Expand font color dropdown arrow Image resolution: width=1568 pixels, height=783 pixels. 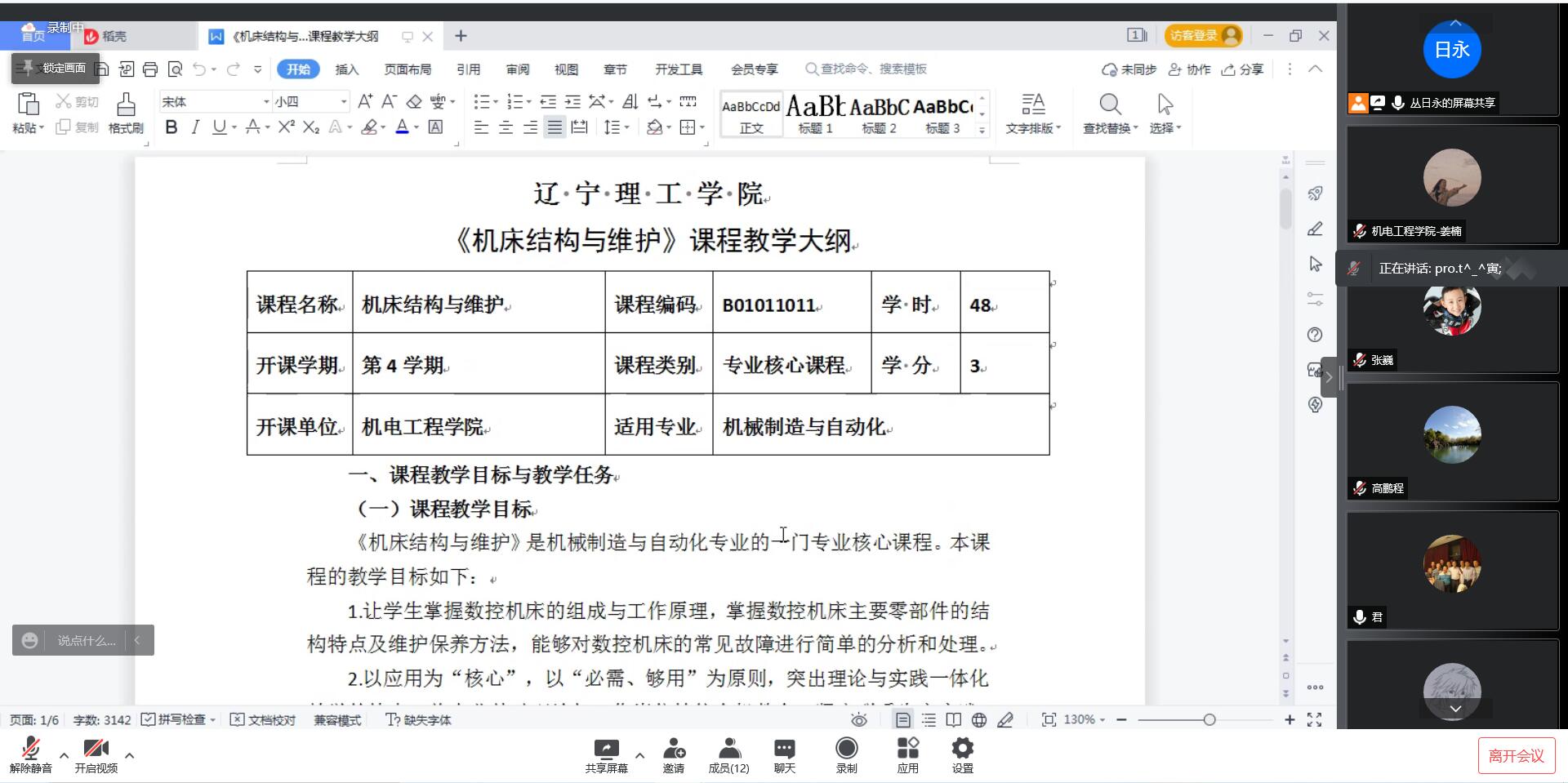pyautogui.click(x=416, y=127)
